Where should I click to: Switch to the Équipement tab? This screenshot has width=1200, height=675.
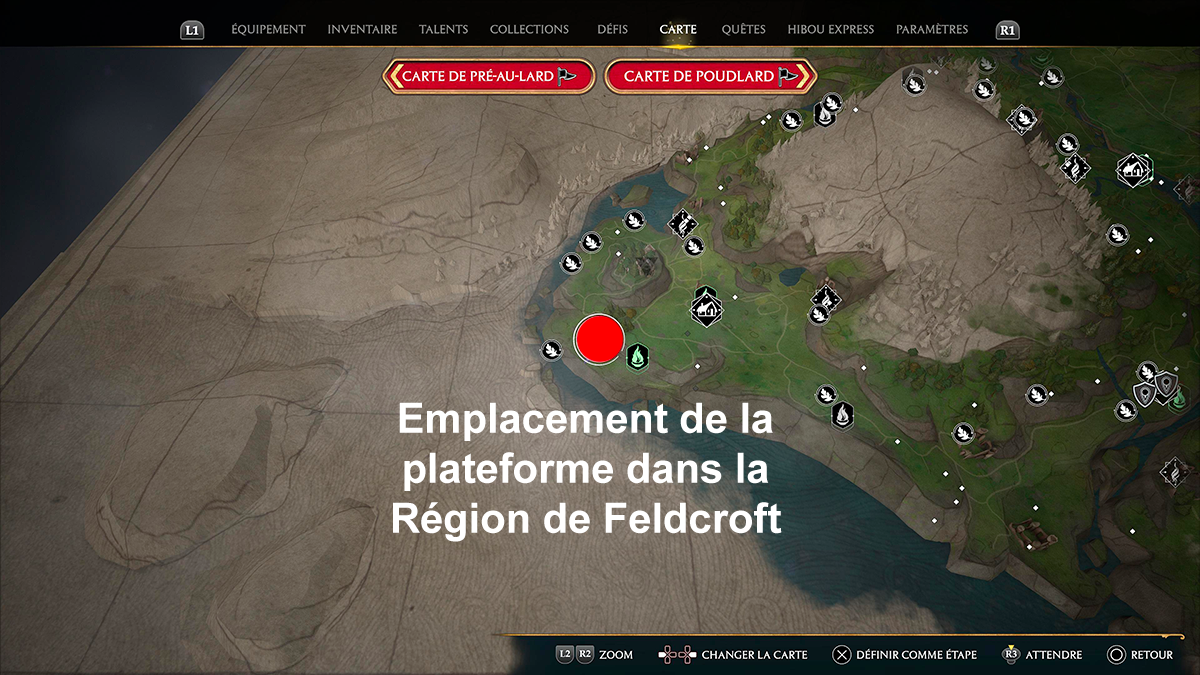pyautogui.click(x=267, y=30)
